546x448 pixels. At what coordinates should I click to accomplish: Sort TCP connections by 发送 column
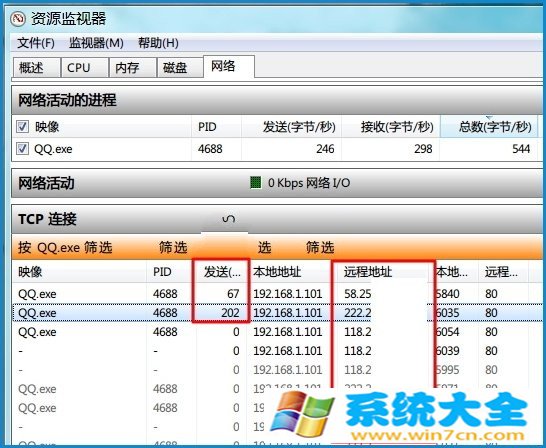pos(221,272)
